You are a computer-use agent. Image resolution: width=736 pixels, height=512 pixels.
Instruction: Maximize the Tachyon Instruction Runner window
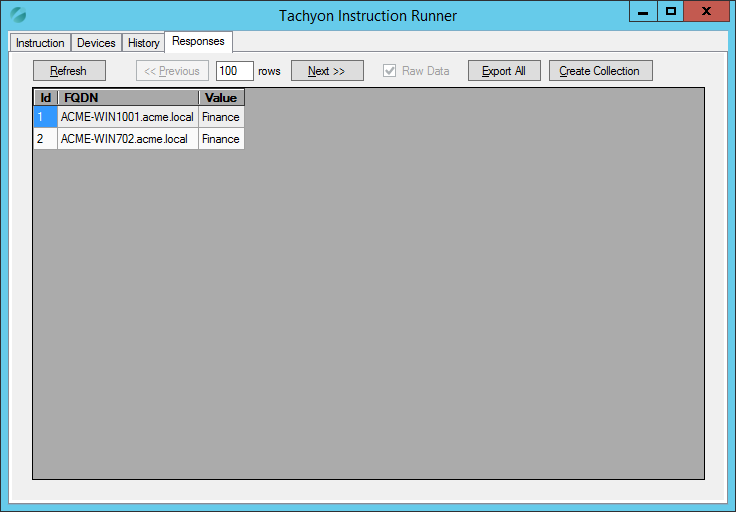[x=671, y=11]
